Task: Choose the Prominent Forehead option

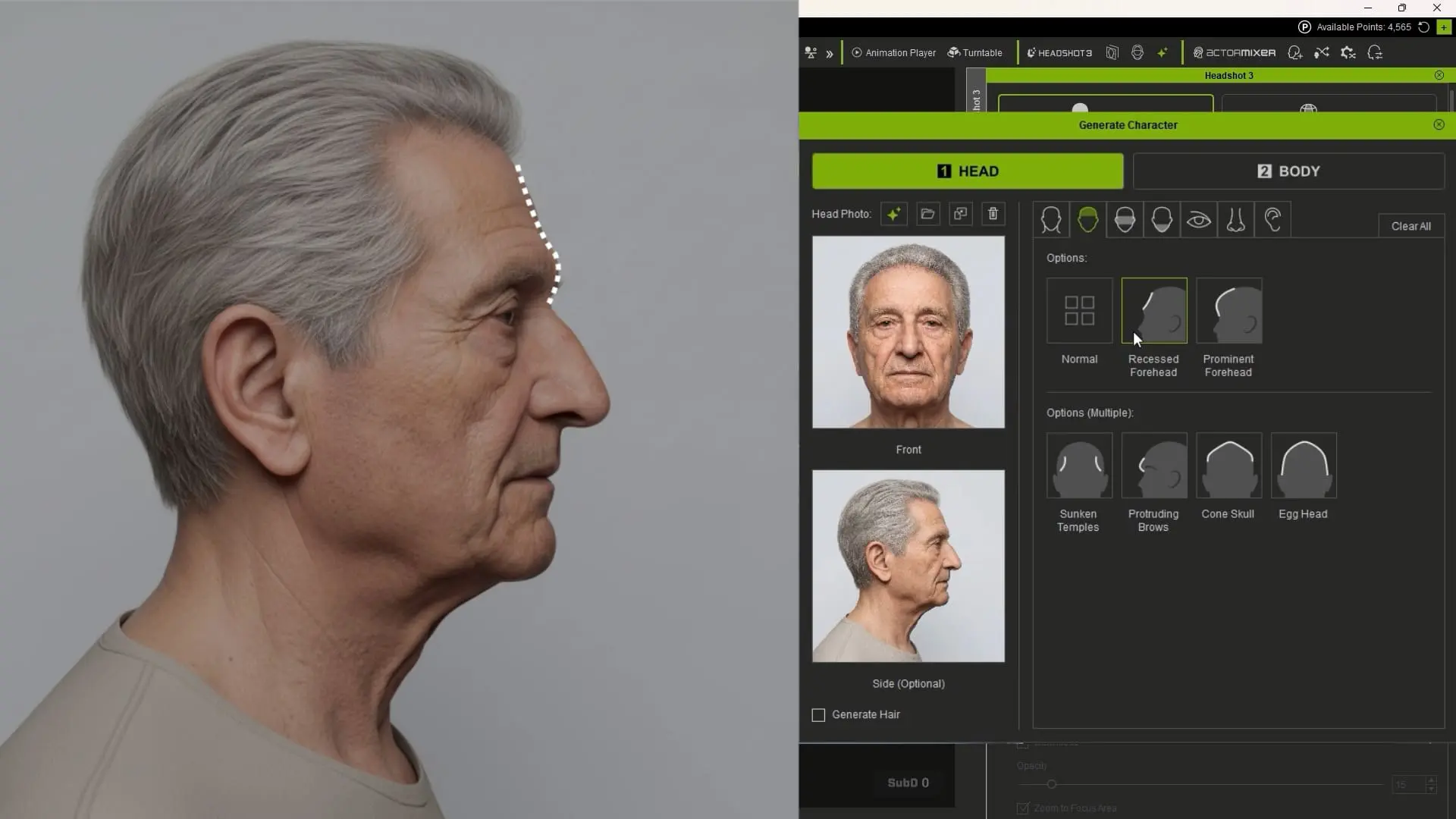Action: click(1228, 311)
